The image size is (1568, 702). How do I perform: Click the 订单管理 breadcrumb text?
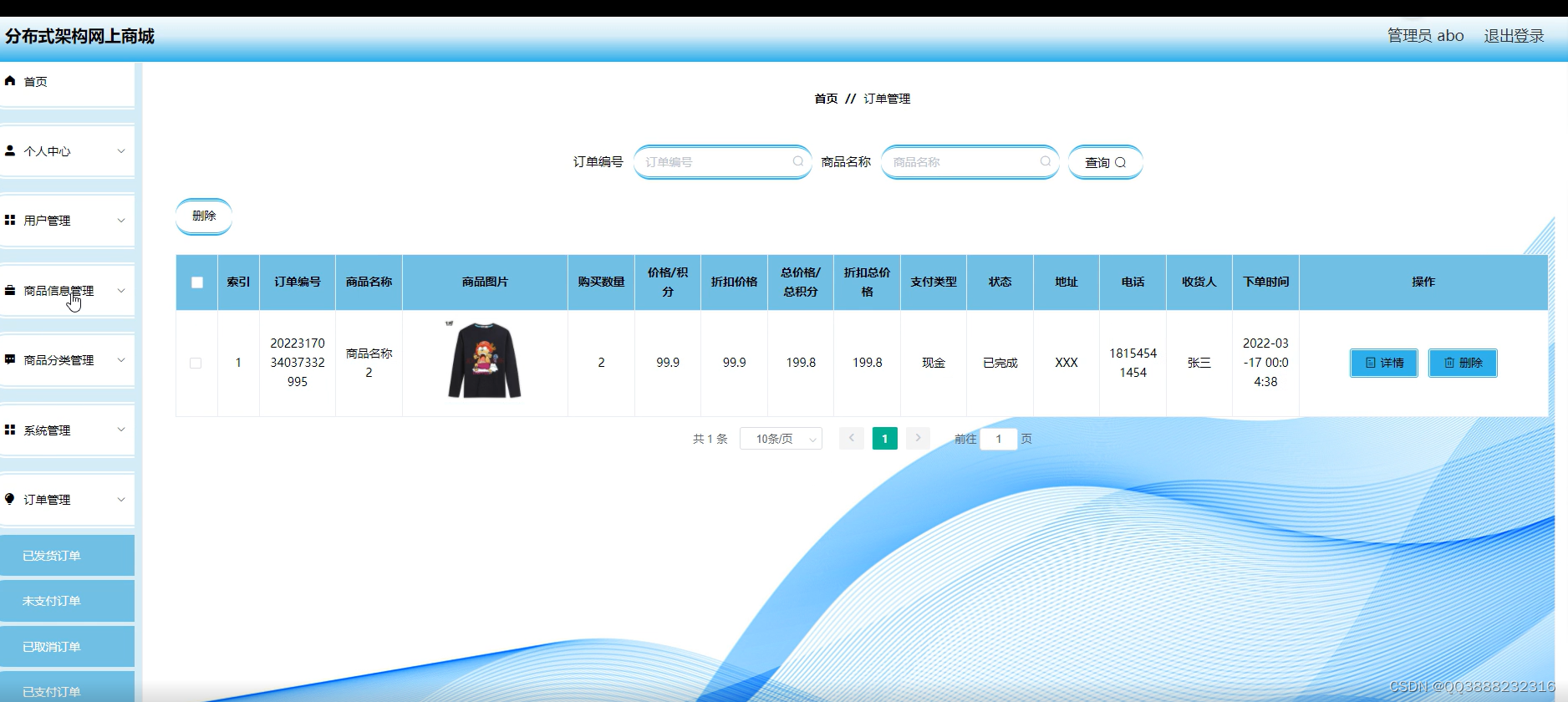tap(887, 99)
